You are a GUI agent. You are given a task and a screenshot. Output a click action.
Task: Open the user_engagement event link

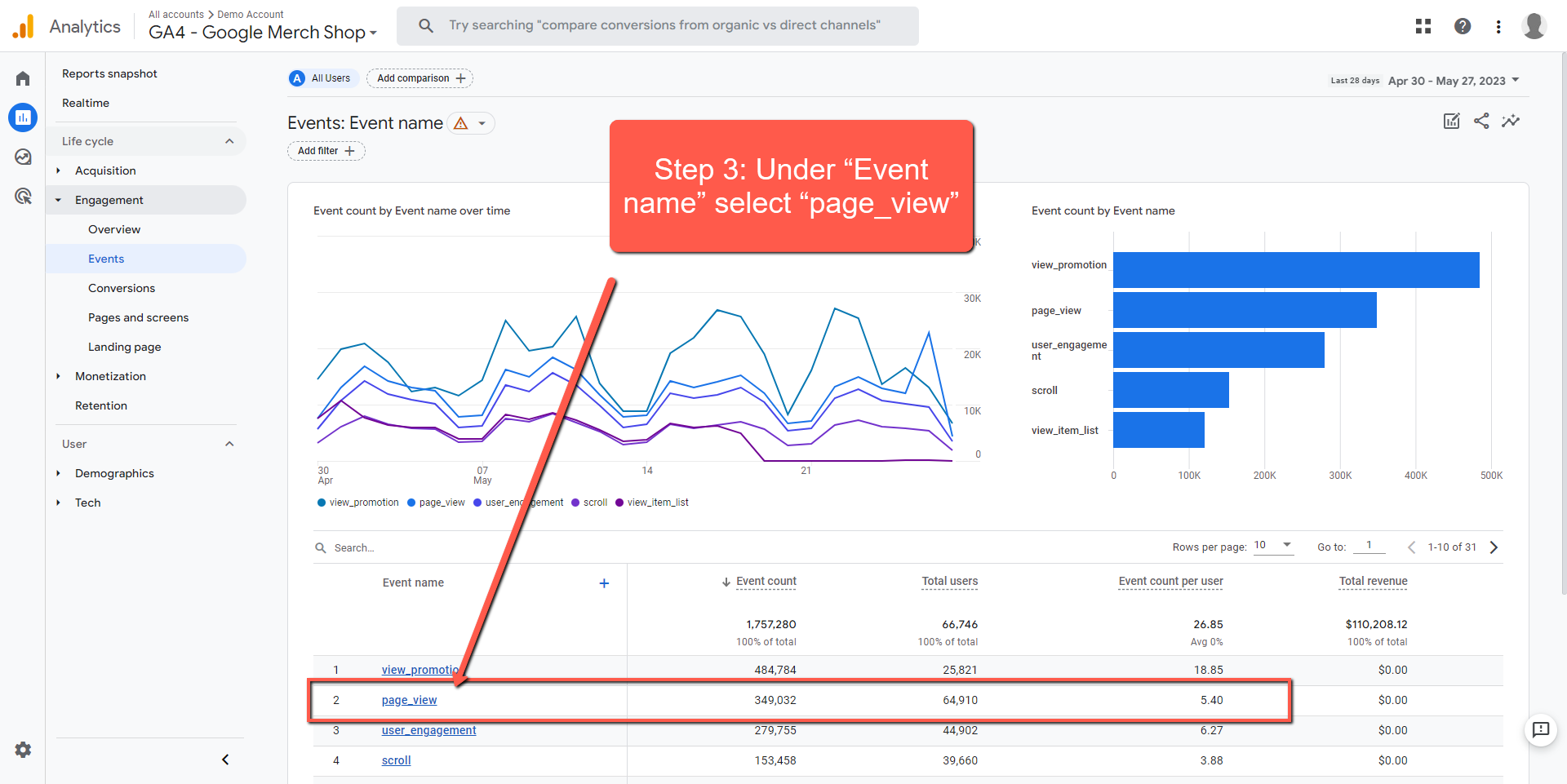(x=428, y=730)
